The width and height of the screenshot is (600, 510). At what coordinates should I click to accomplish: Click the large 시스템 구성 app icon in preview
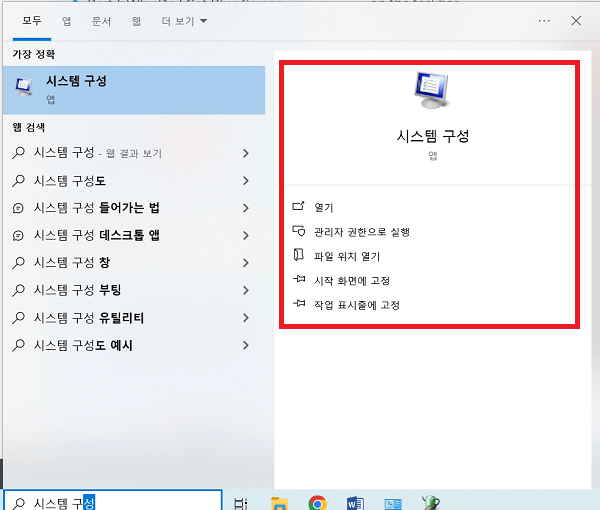[432, 90]
